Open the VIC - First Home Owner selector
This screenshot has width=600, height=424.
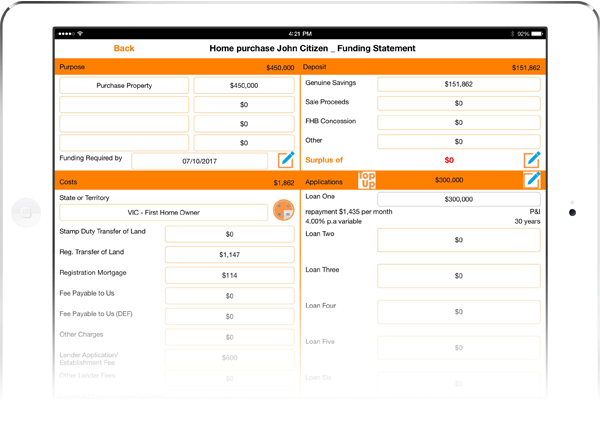[163, 212]
